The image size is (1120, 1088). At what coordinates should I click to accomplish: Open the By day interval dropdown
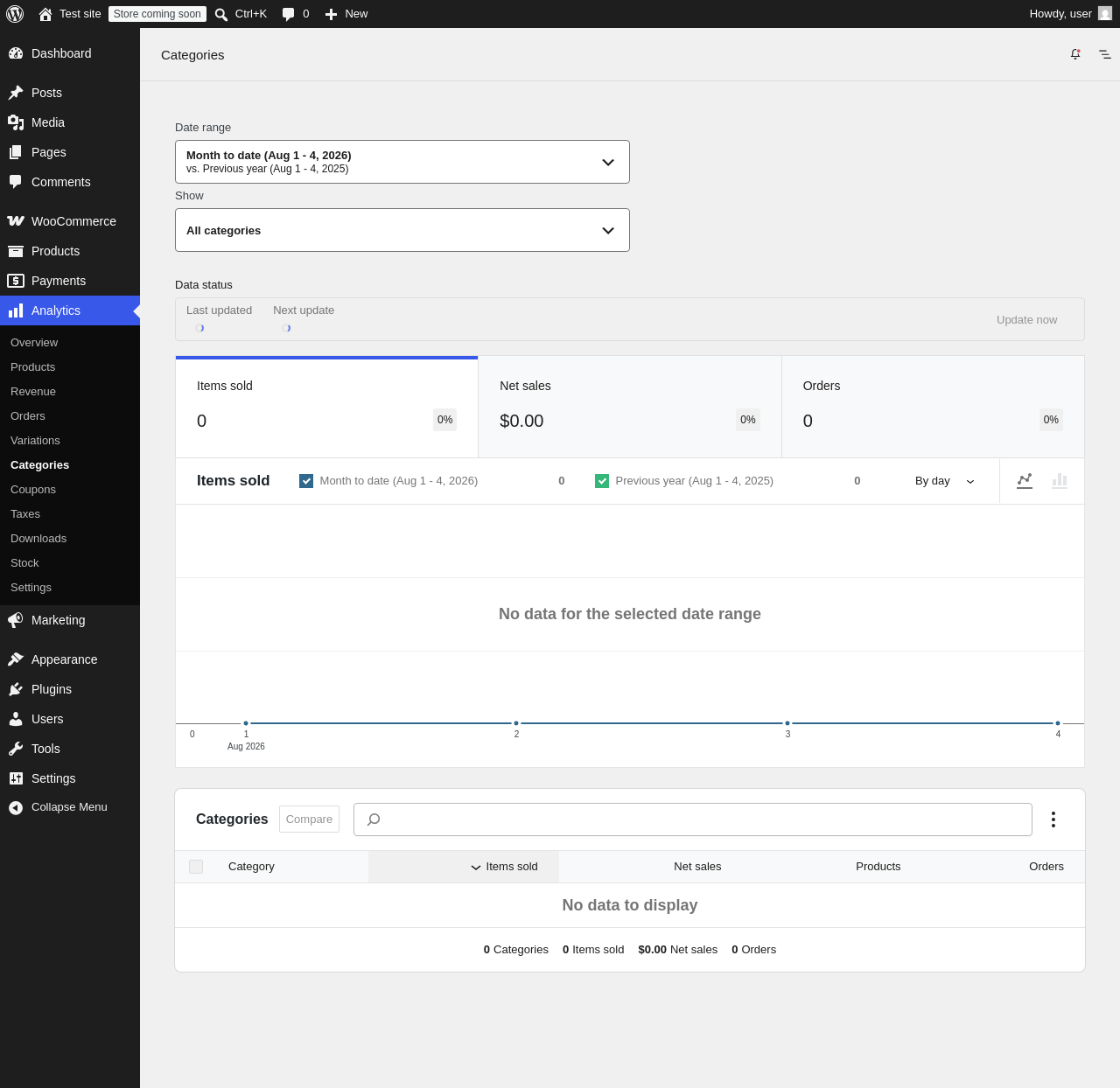point(945,481)
